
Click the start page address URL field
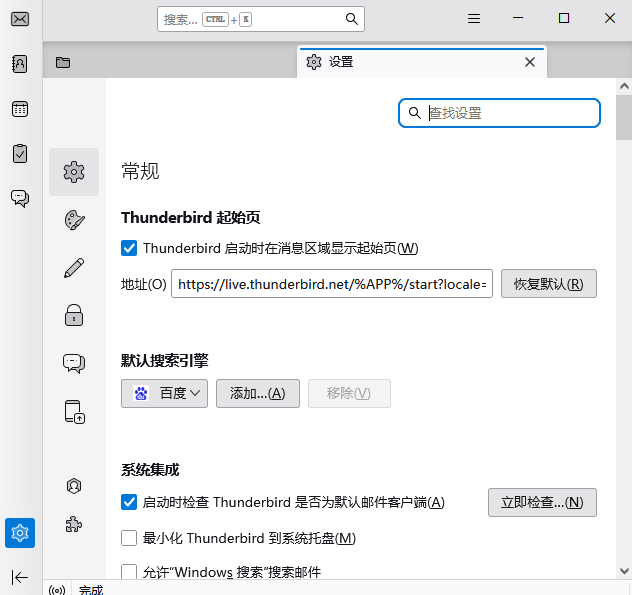coord(332,284)
